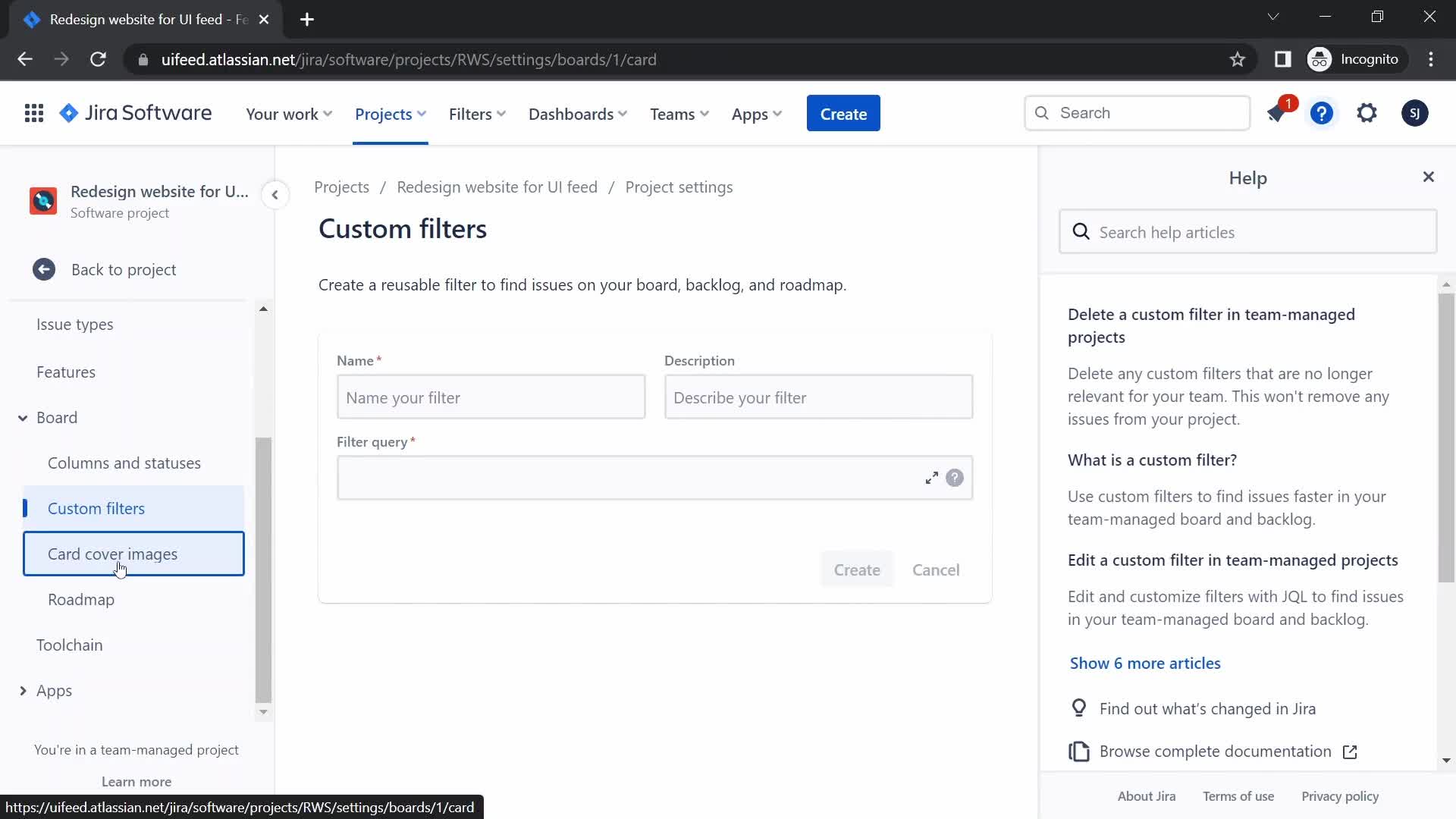Click the Create filter form button

point(857,570)
